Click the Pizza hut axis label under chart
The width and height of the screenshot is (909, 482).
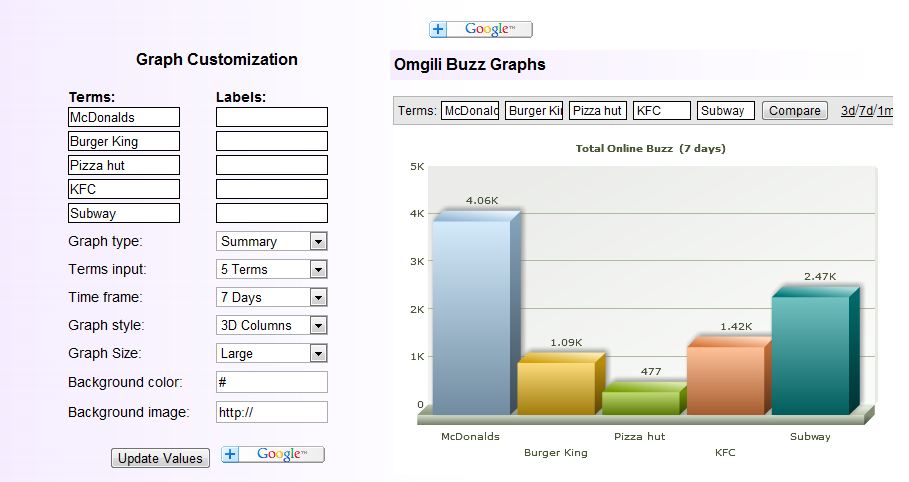[x=639, y=437]
